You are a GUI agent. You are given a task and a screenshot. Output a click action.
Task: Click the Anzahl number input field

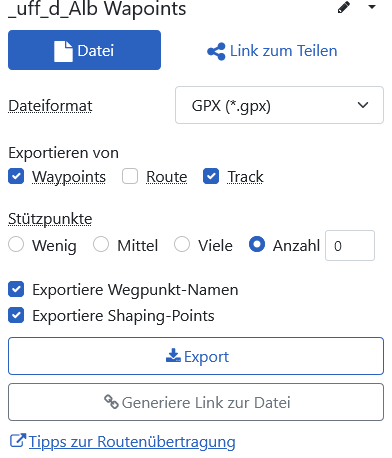coord(350,246)
